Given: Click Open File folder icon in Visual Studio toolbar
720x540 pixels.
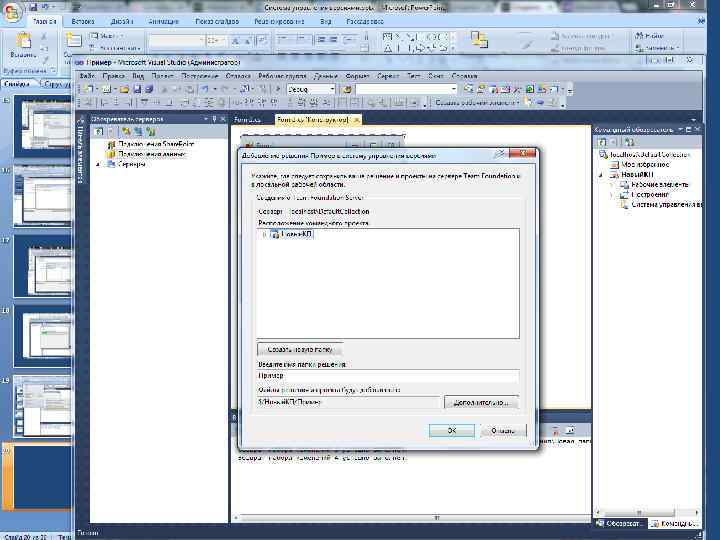Looking at the screenshot, I should tap(124, 90).
